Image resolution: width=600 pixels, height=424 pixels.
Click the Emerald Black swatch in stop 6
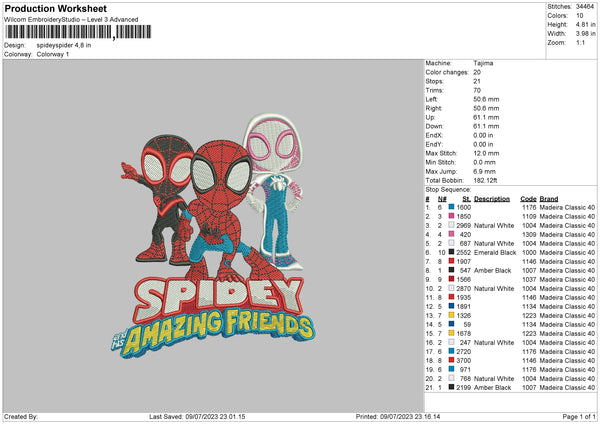coord(452,252)
